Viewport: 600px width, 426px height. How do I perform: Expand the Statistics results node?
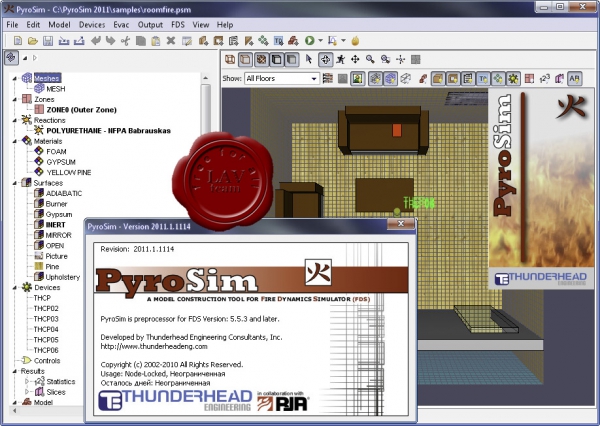point(27,381)
